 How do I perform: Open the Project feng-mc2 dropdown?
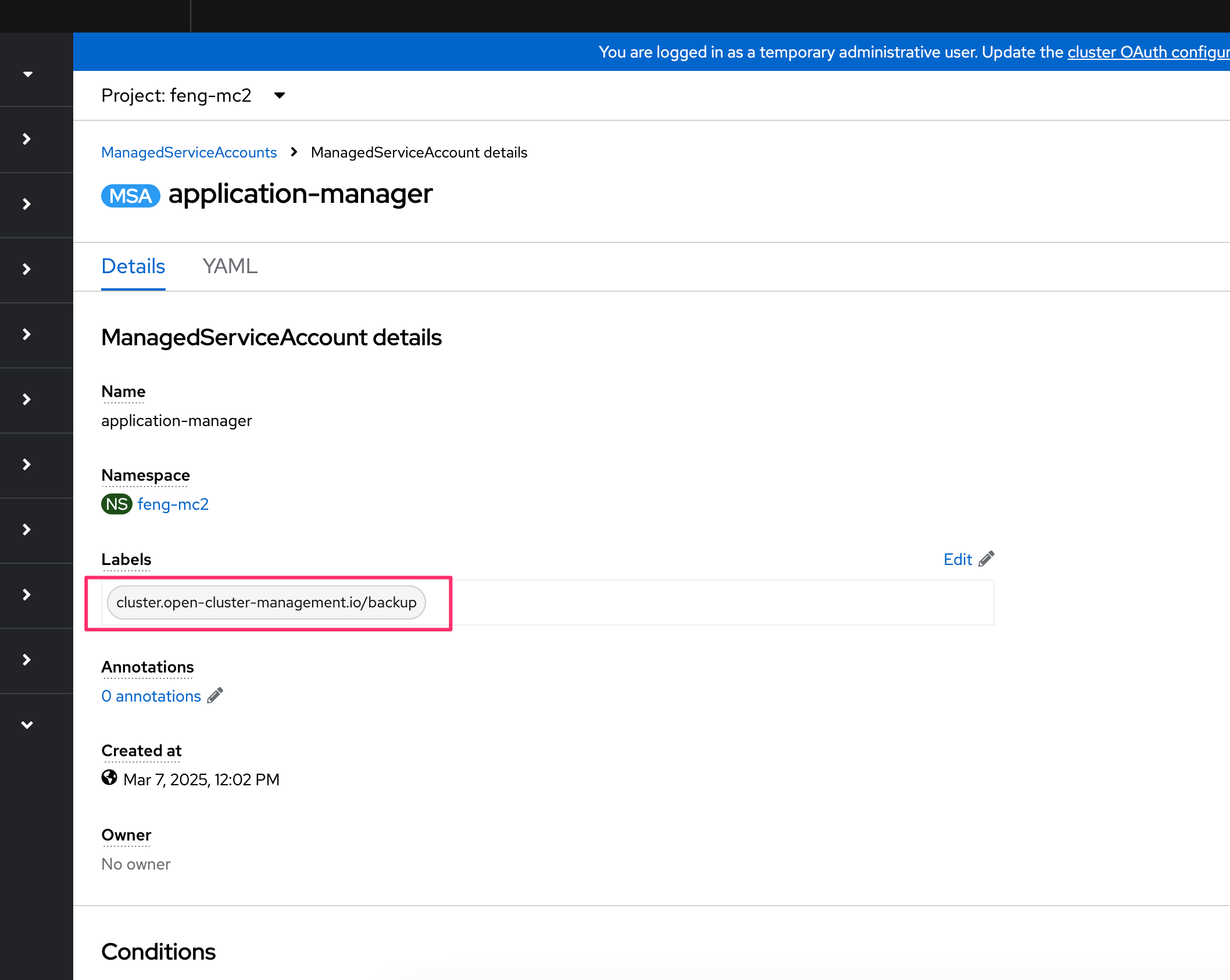click(x=193, y=95)
